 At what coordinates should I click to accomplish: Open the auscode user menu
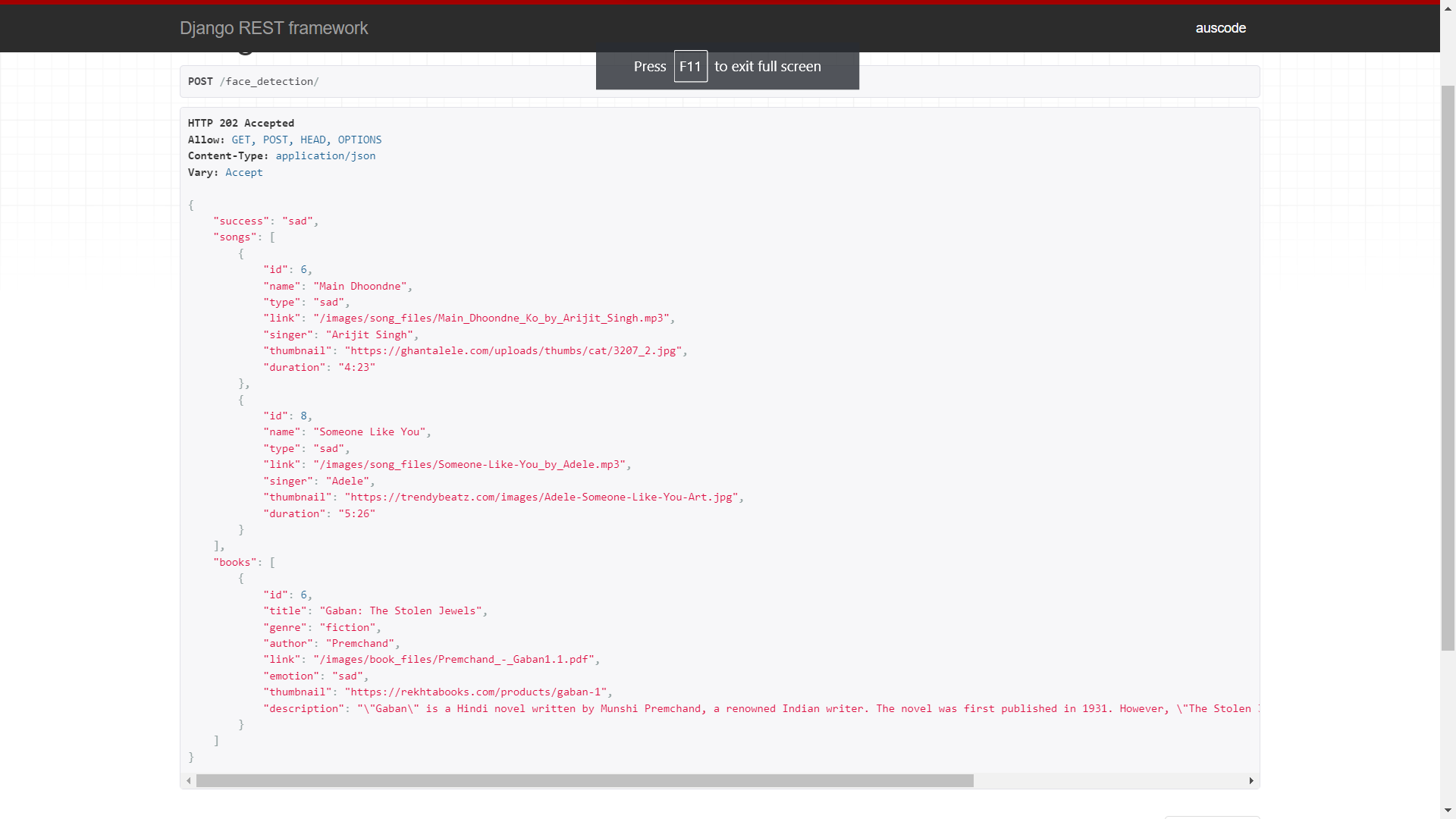(x=1220, y=28)
